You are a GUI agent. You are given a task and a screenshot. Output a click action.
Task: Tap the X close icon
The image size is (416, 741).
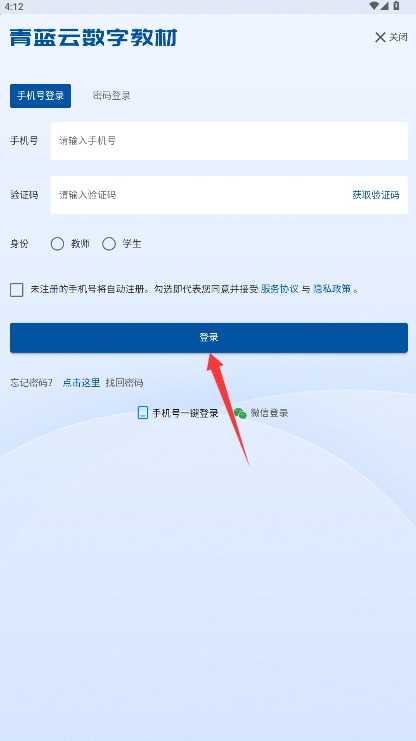pos(380,37)
